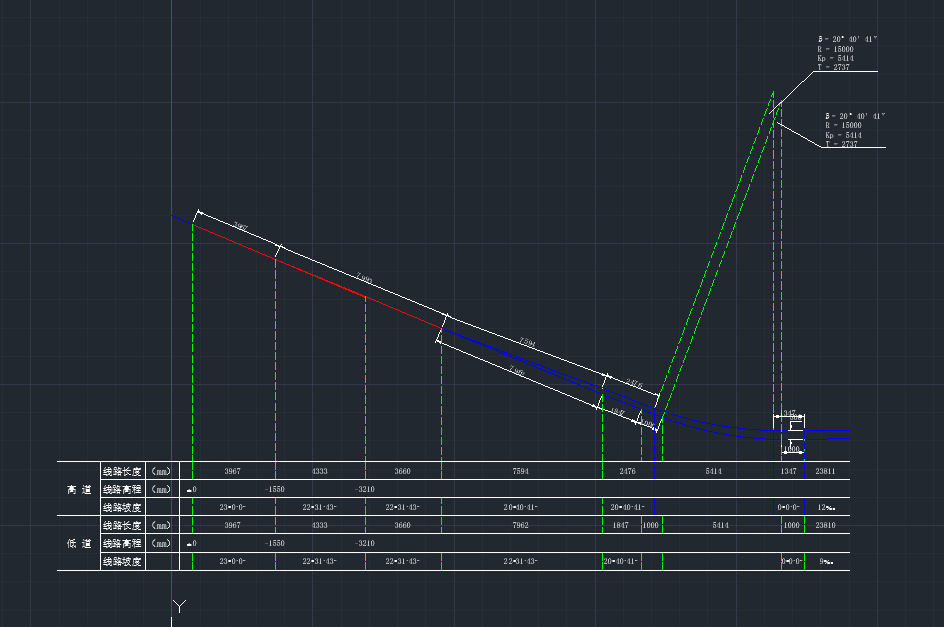Click the 低道 row header label
This screenshot has width=944, height=627.
click(78, 543)
